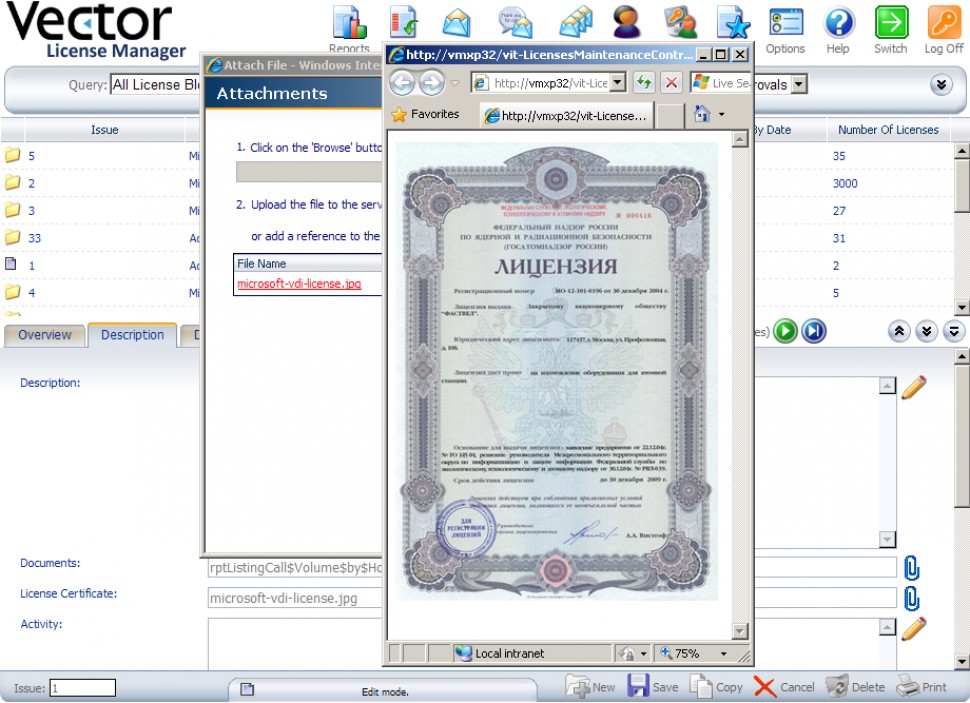Open the Home icon dropdown arrow

click(721, 114)
